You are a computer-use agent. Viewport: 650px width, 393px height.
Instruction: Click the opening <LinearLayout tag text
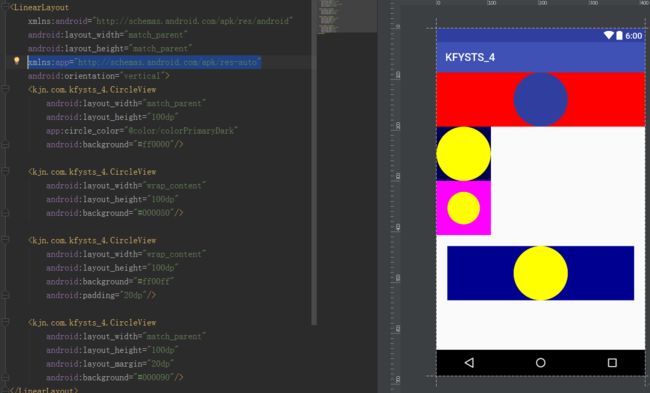click(x=40, y=7)
